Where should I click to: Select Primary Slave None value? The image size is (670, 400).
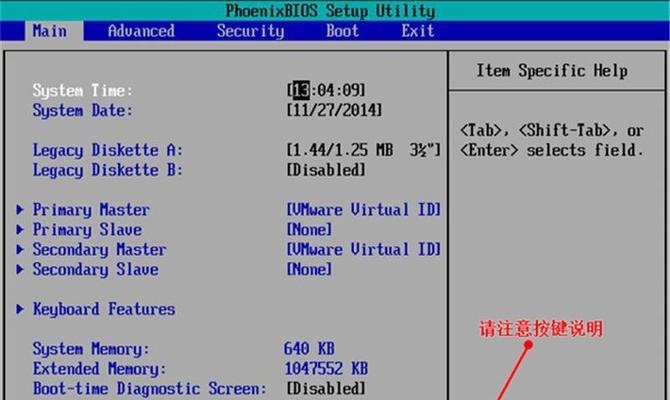pos(309,229)
